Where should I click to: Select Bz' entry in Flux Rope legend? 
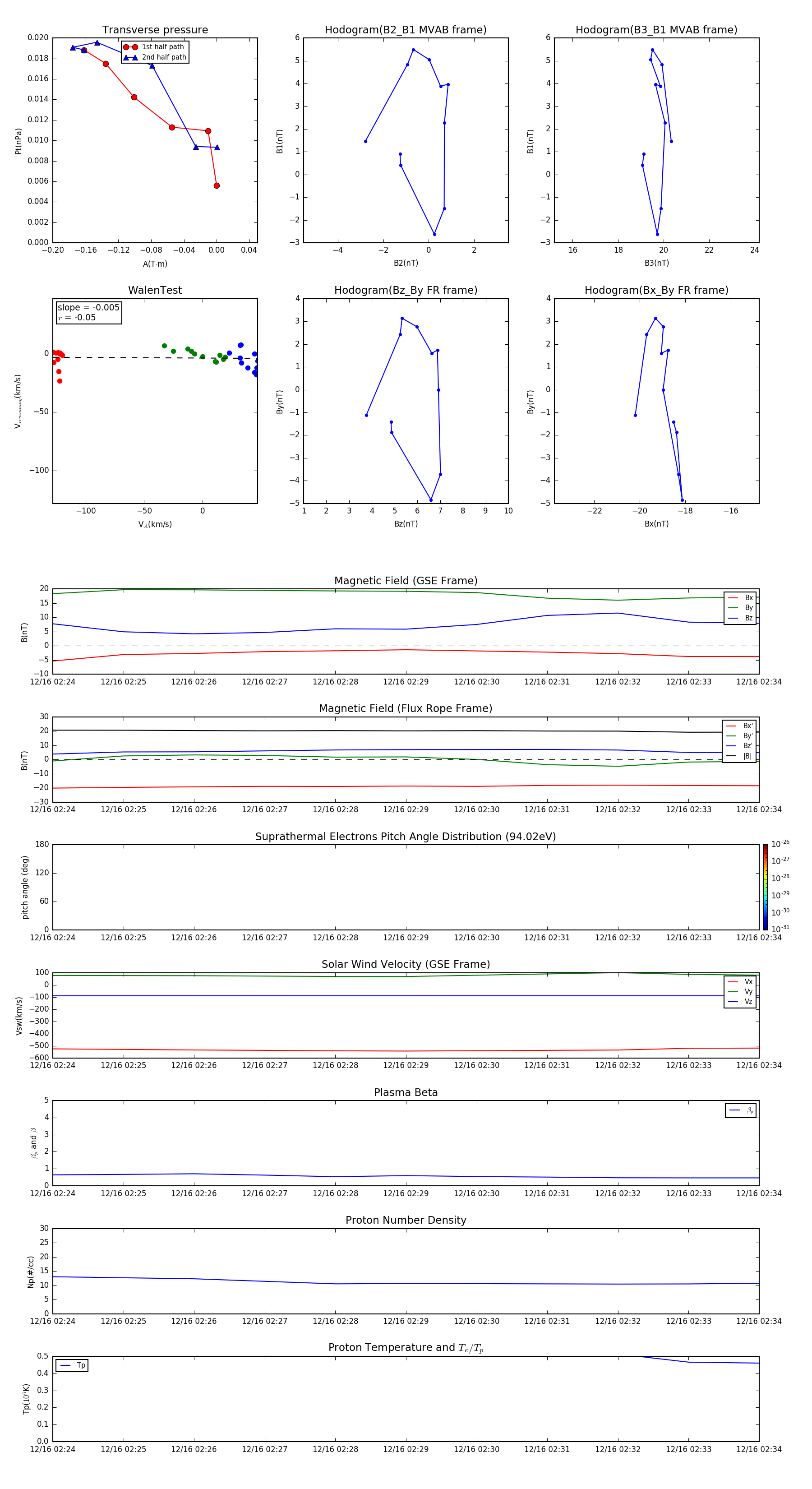(739, 746)
